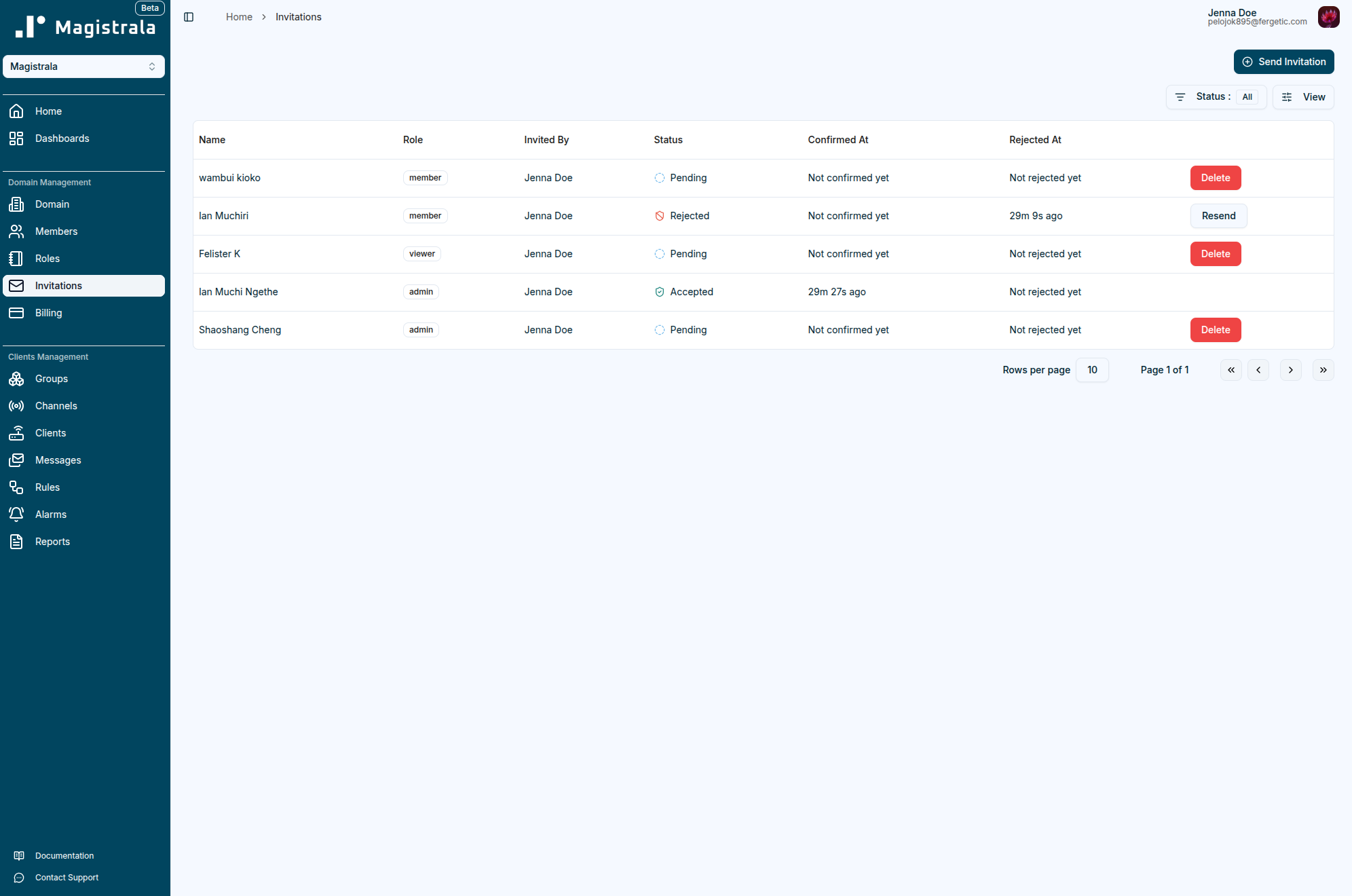The height and width of the screenshot is (896, 1352).
Task: Click the Alarms bell icon
Action: [16, 515]
